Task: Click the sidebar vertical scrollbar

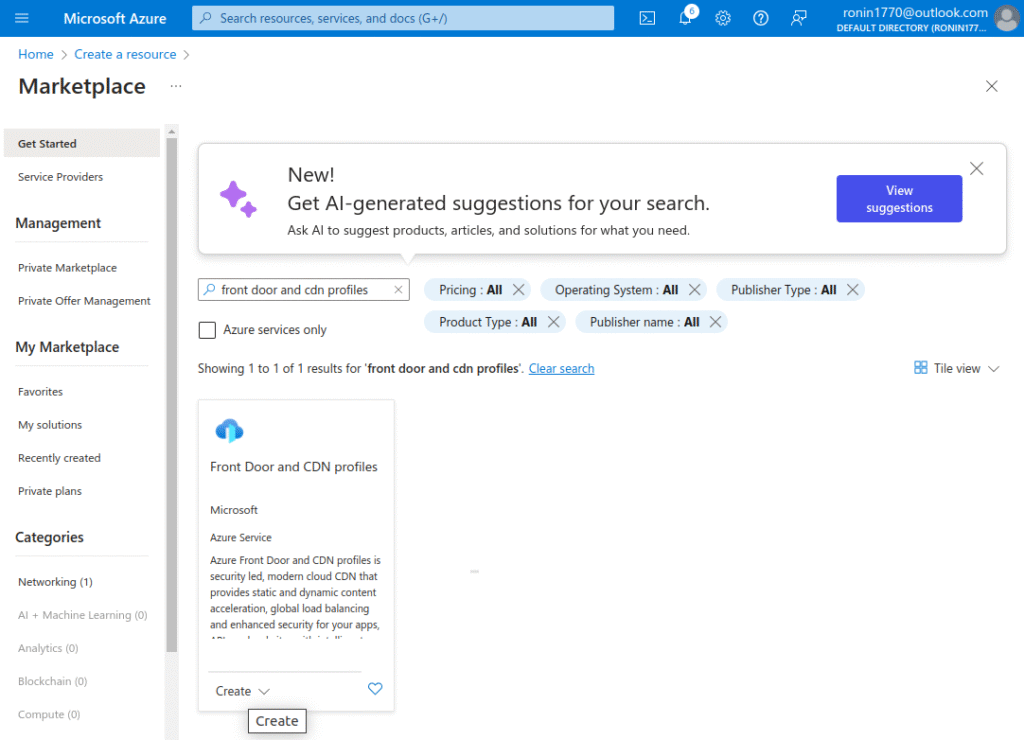Action: (172, 394)
